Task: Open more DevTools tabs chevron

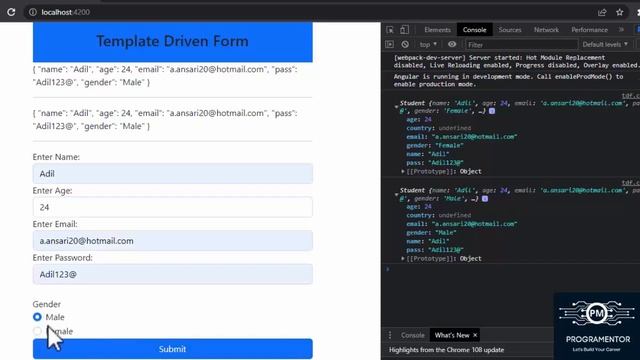Action: [x=621, y=29]
